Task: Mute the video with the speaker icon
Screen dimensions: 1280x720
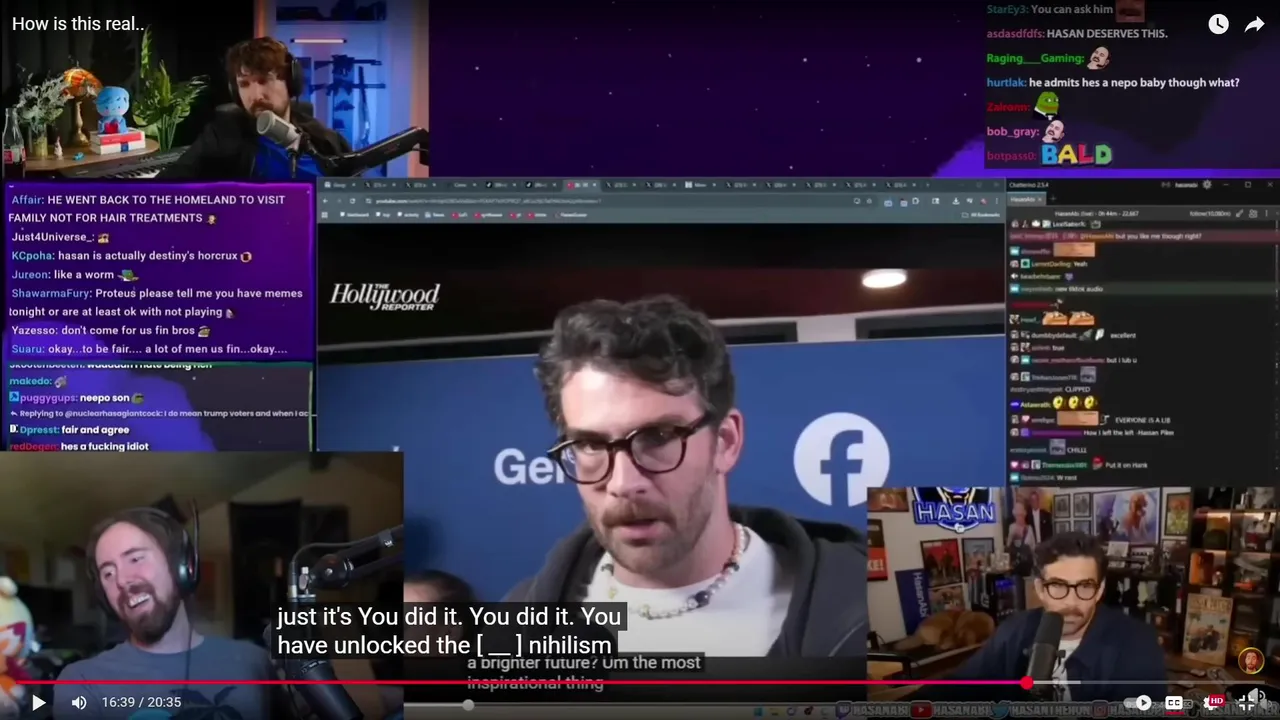Action: click(x=79, y=702)
